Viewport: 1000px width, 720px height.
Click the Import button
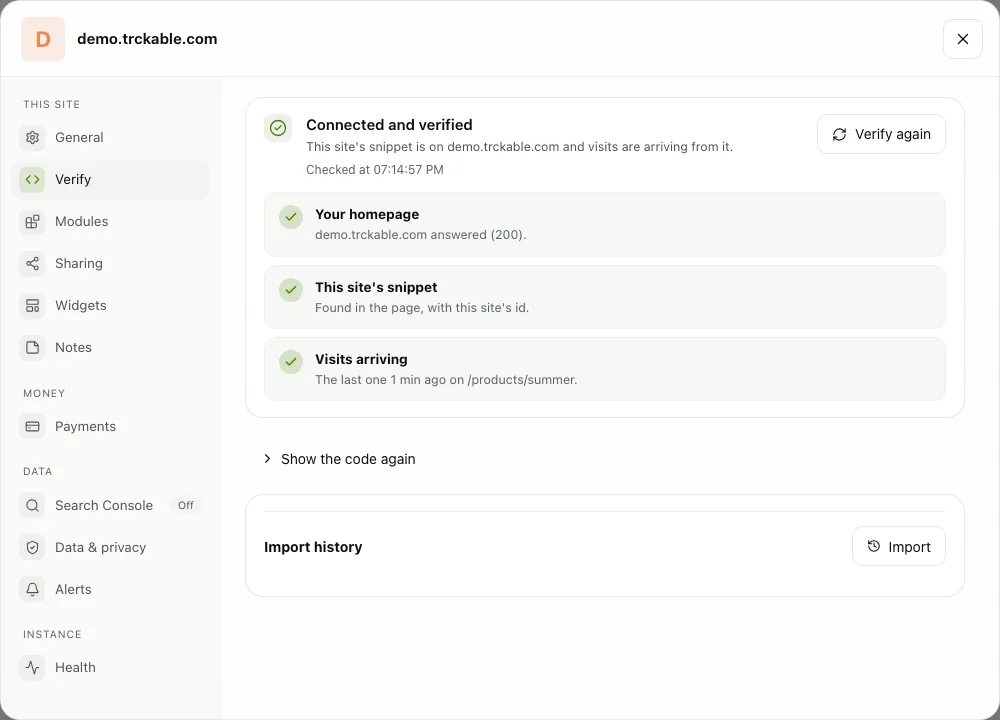click(x=899, y=546)
